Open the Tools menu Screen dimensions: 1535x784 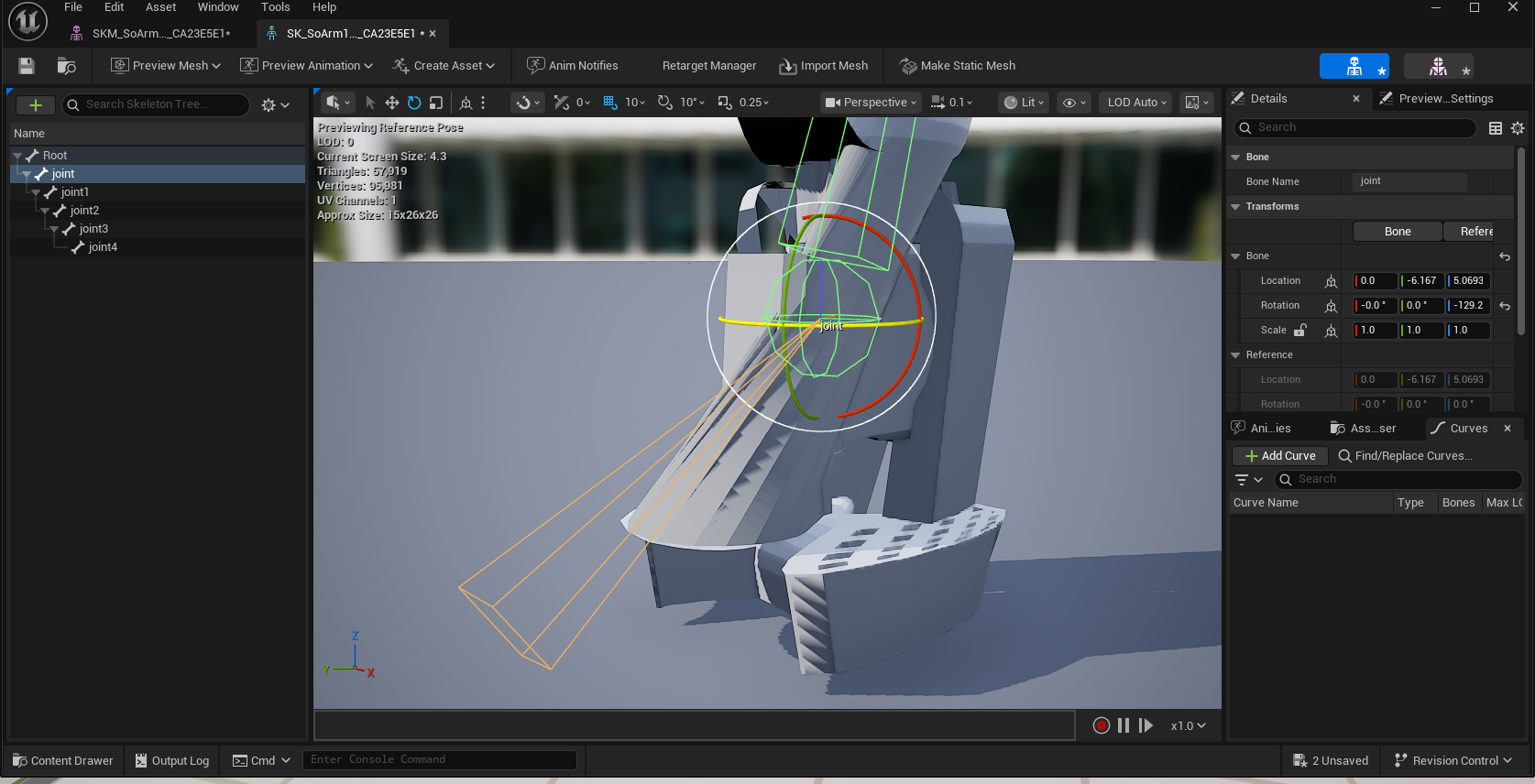275,7
